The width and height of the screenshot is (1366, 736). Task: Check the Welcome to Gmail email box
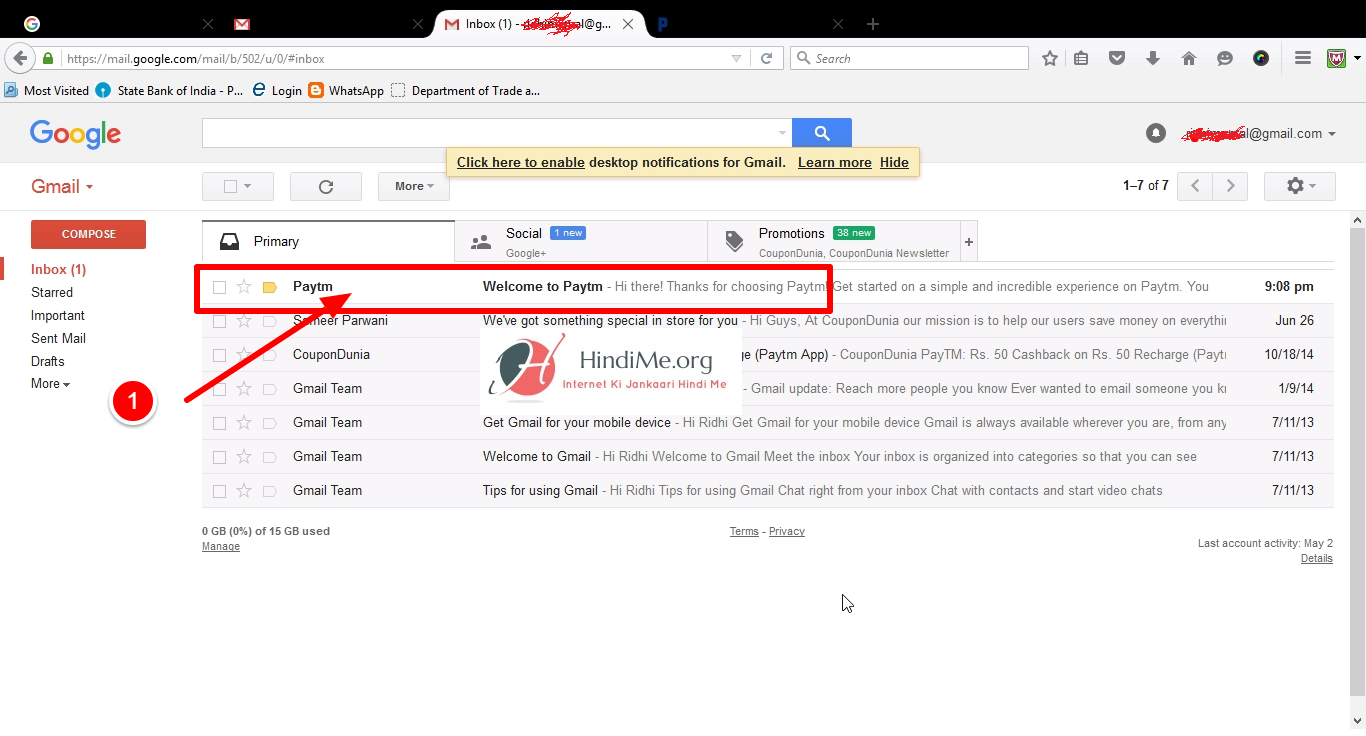[219, 458]
